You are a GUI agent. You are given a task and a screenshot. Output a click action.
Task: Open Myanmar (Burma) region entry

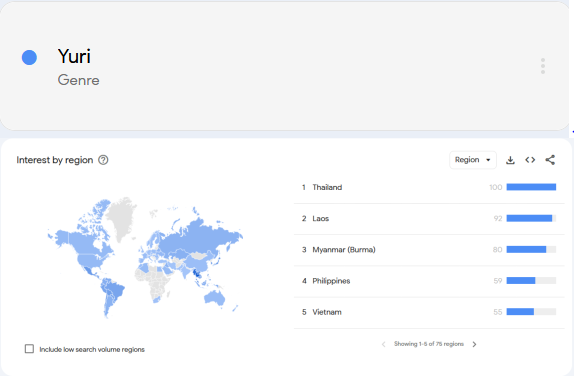pyautogui.click(x=429, y=250)
